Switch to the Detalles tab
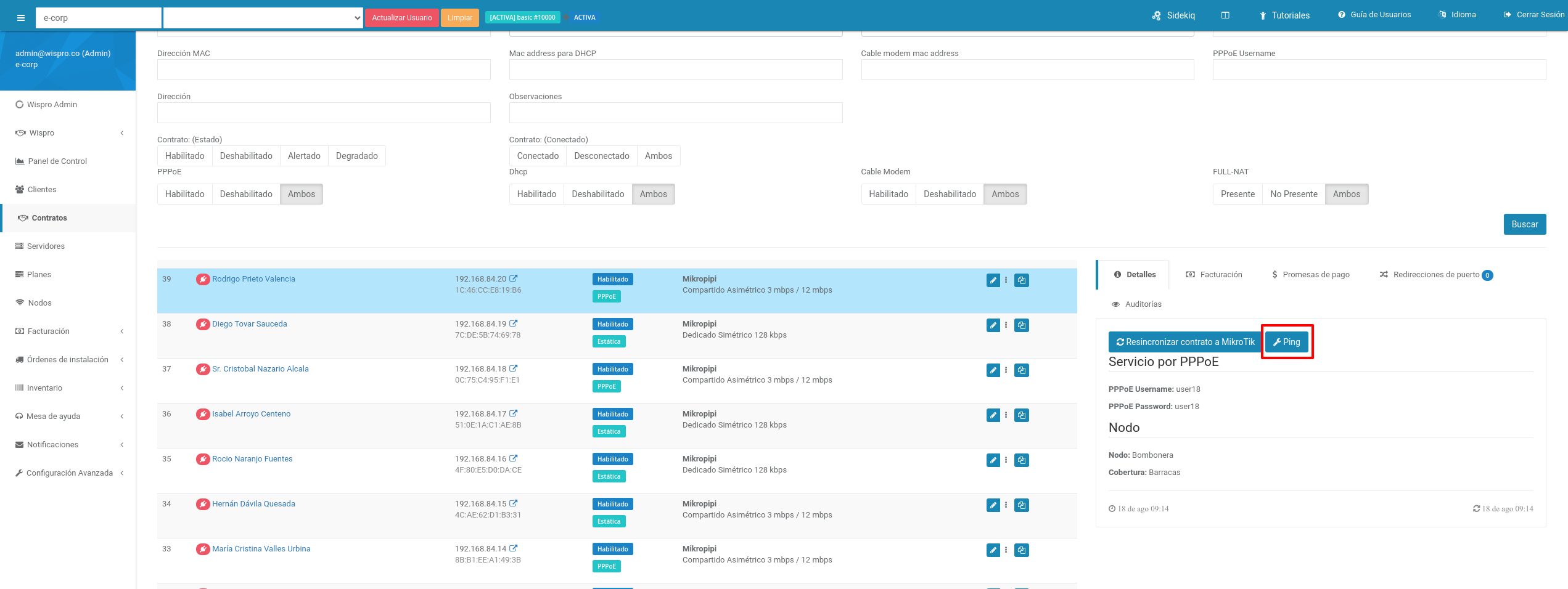1568x589 pixels. 1135,275
